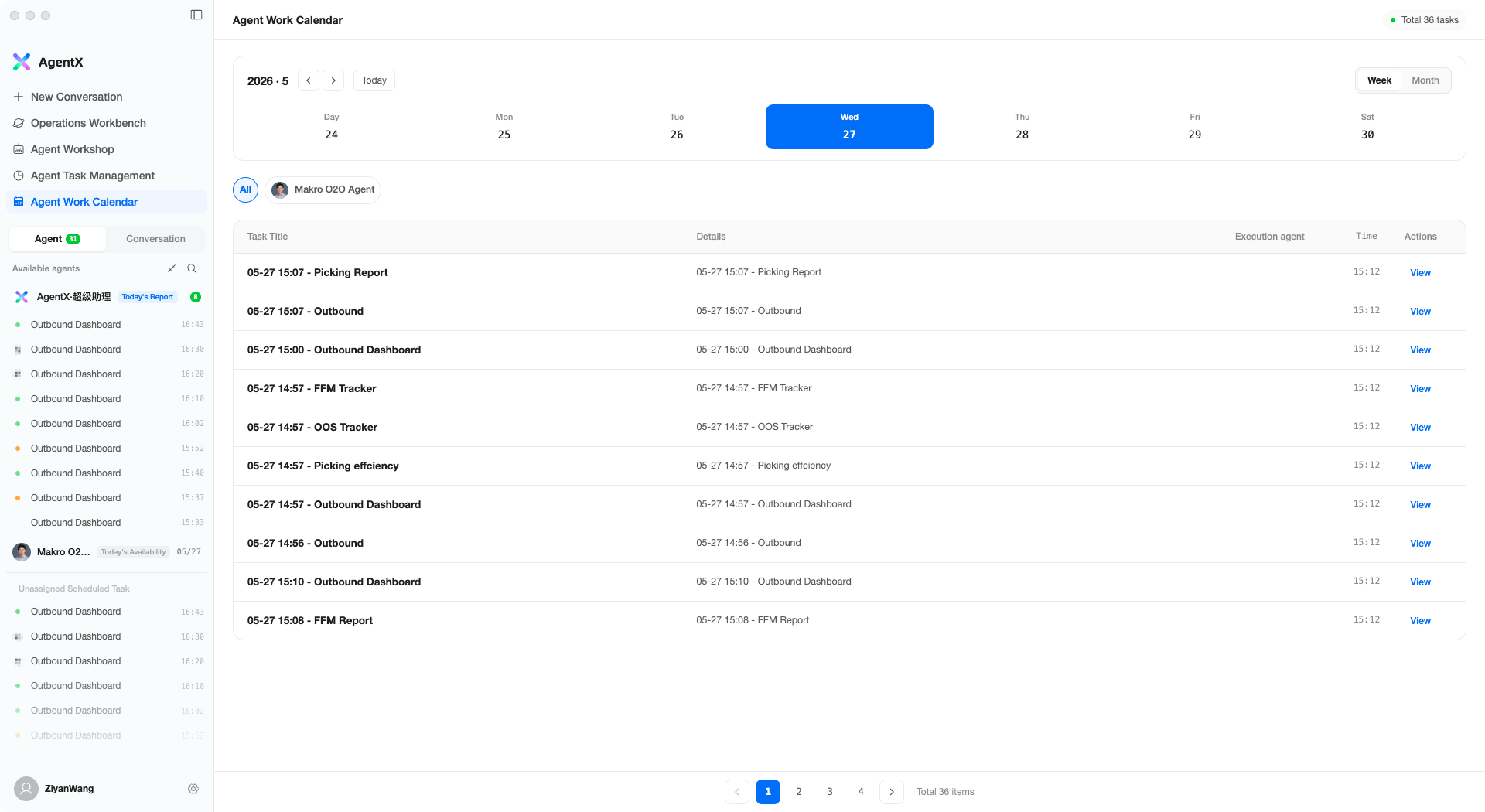The height and width of the screenshot is (812, 1485).
Task: Open settings gear next to ZiyanWang
Action: click(x=193, y=789)
